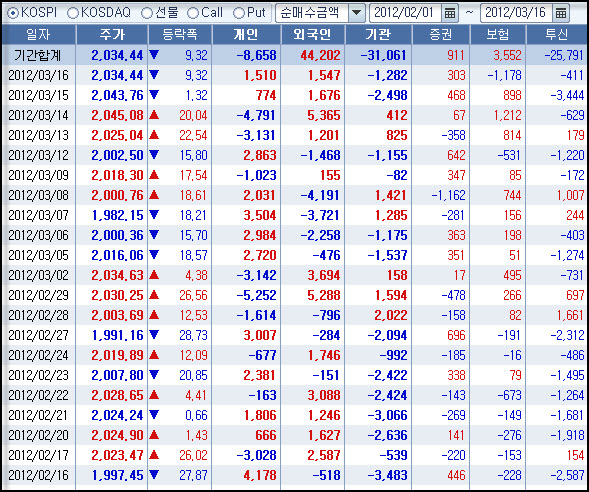Select the 기간합계 summary row

pyautogui.click(x=294, y=55)
